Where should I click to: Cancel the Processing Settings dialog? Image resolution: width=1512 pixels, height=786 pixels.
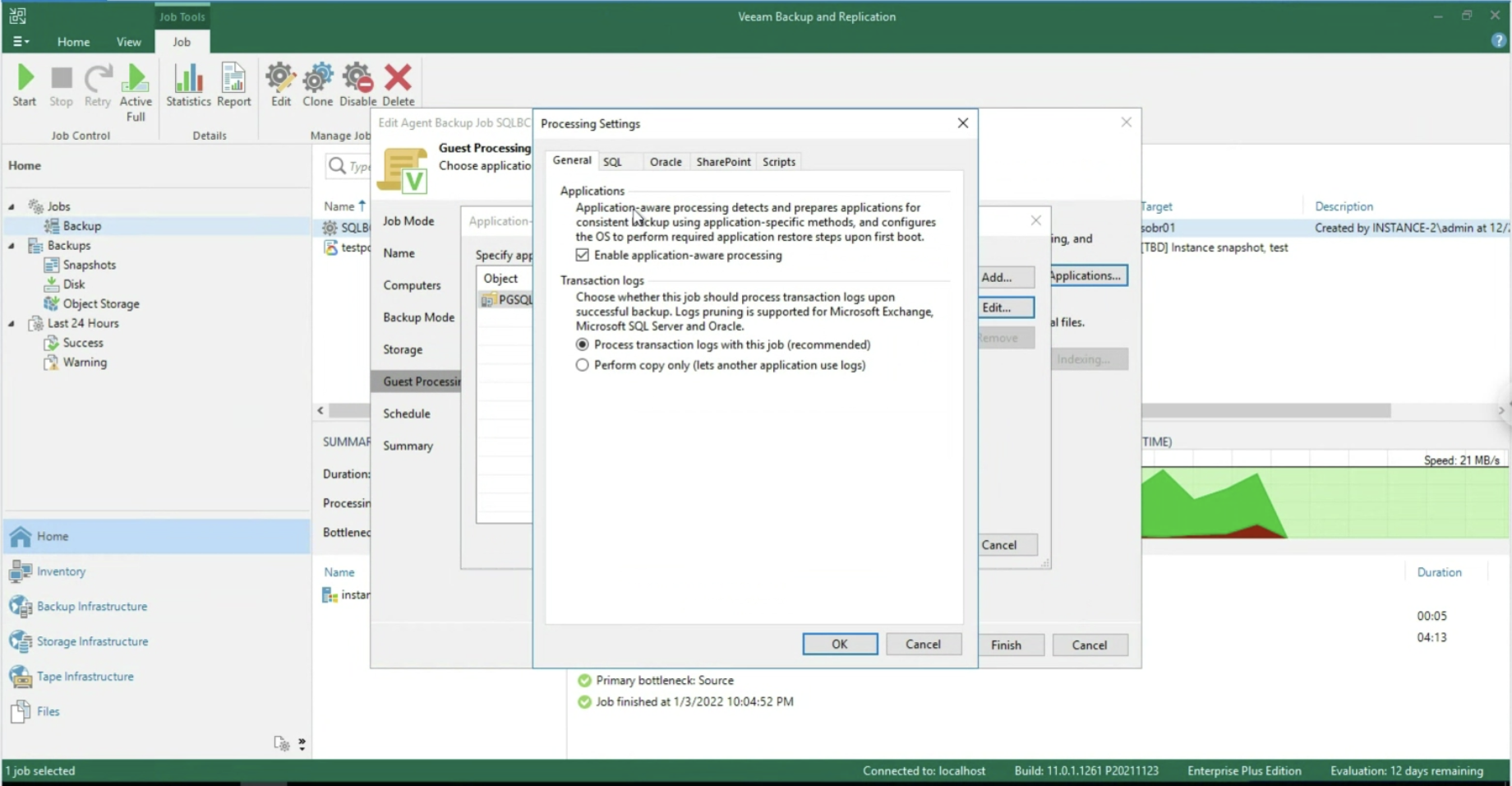[923, 644]
